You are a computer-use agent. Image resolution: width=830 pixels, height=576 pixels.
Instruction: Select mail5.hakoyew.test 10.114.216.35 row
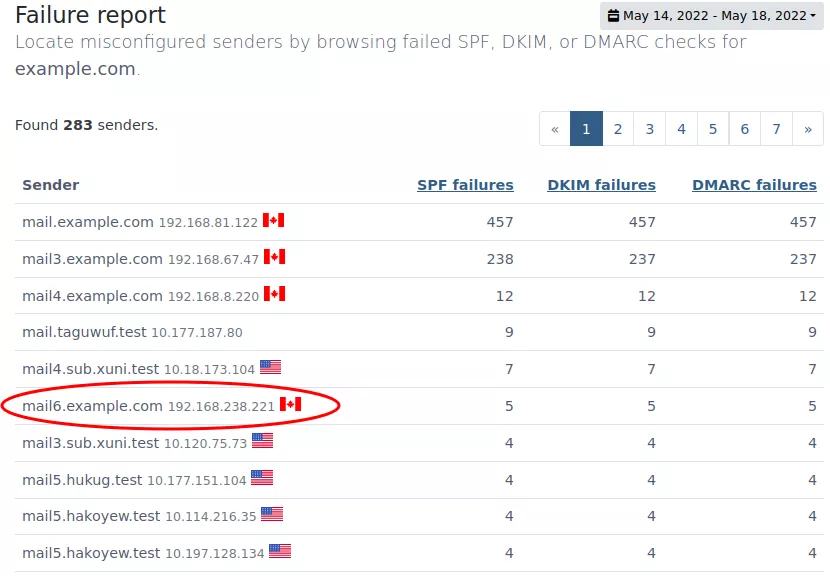[x=419, y=516]
